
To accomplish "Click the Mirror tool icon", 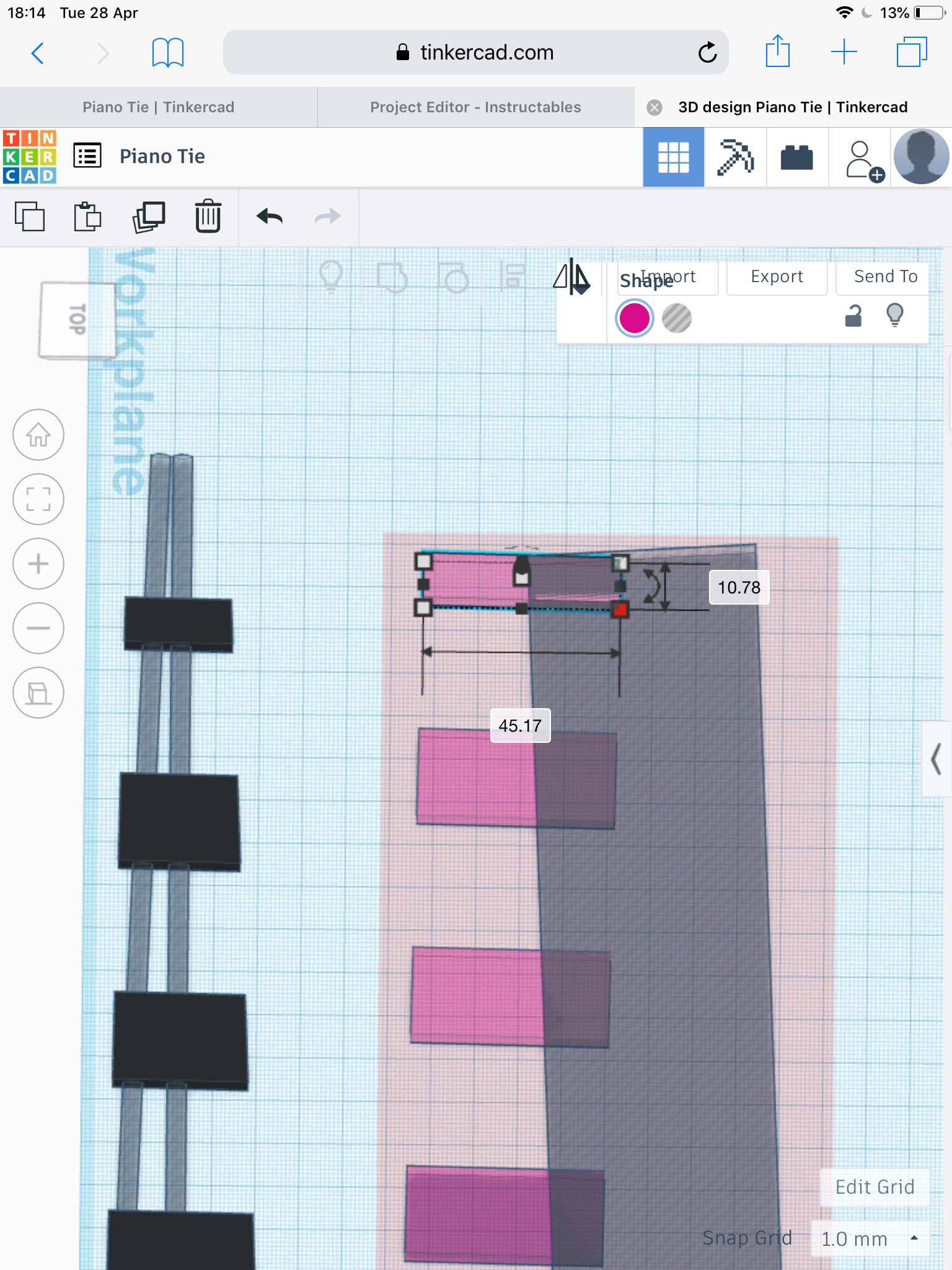I will 571,277.
